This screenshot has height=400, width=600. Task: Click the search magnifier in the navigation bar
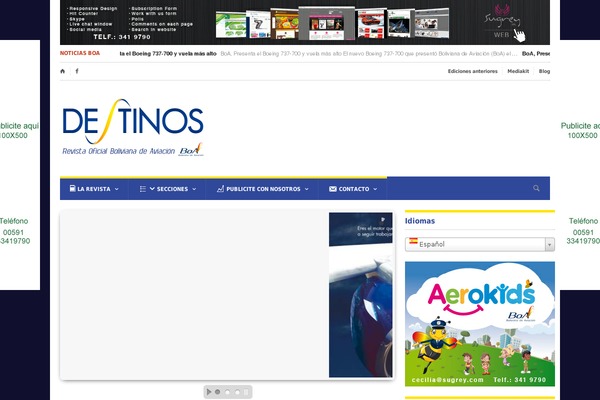pos(536,188)
